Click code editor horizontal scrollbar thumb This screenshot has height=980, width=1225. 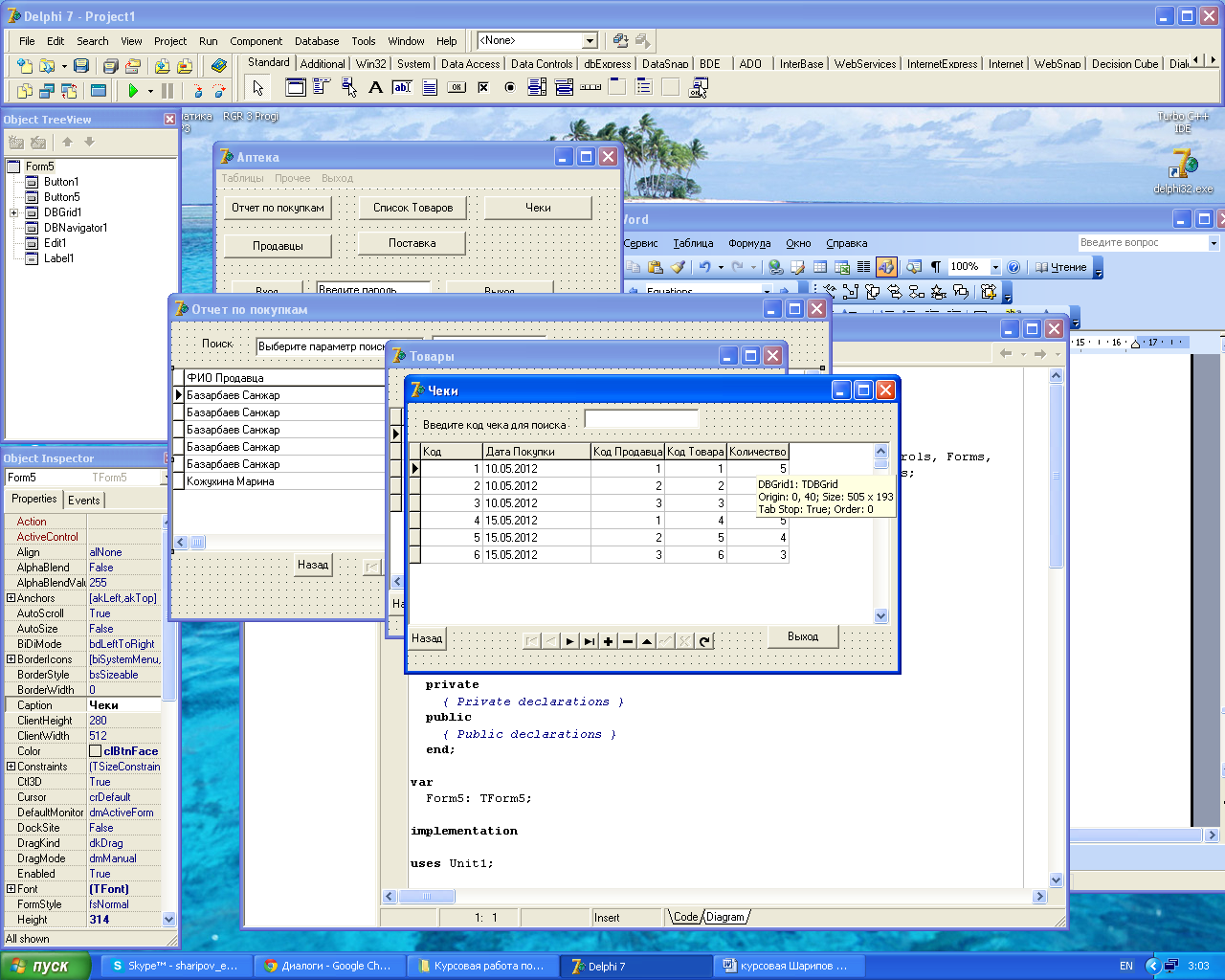tap(426, 897)
